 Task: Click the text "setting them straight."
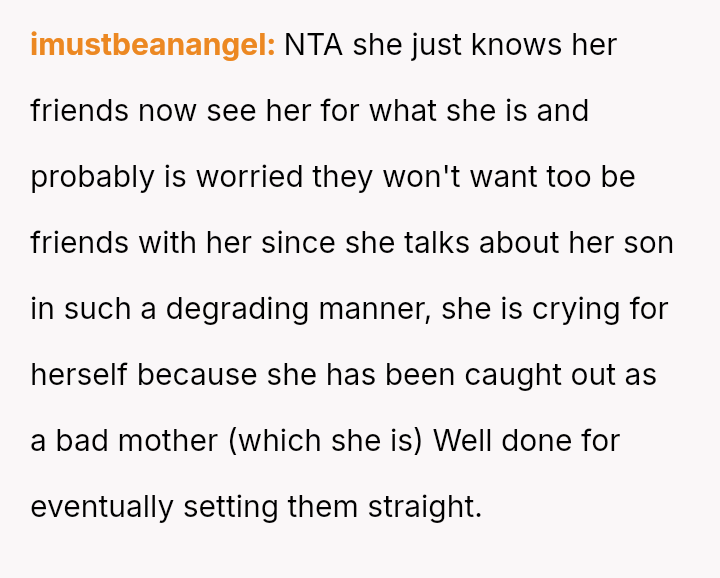333,507
